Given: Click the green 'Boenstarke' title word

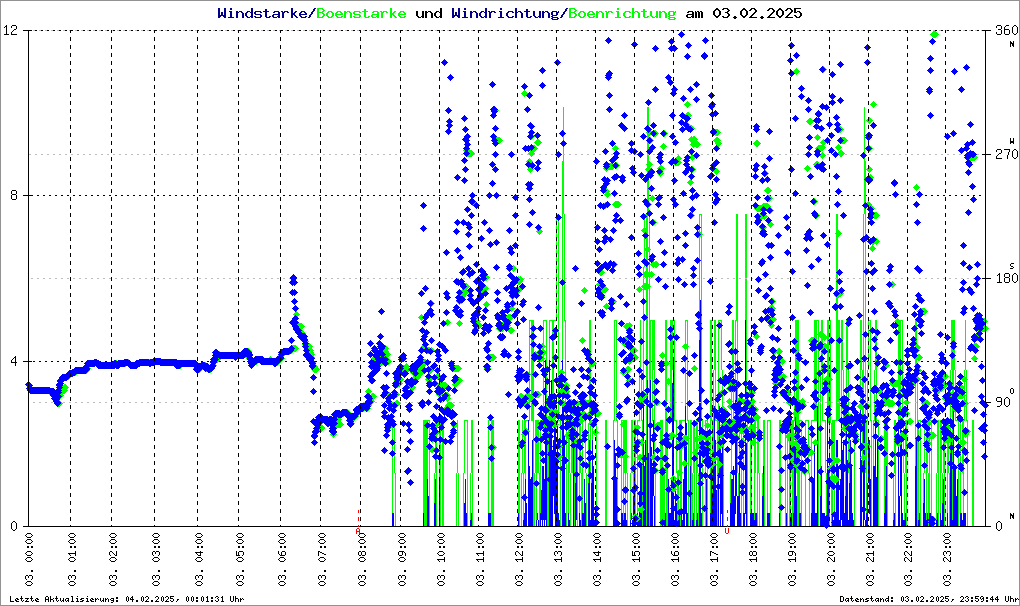Looking at the screenshot, I should point(362,13).
